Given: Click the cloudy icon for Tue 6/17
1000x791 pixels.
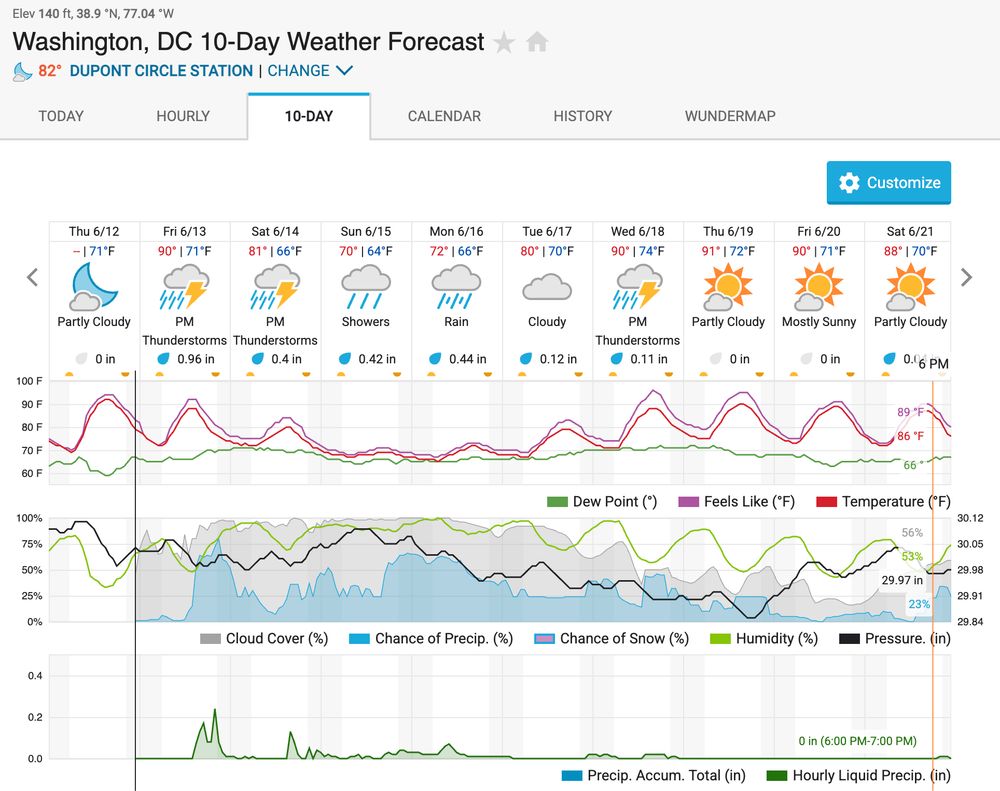Looking at the screenshot, I should point(546,287).
